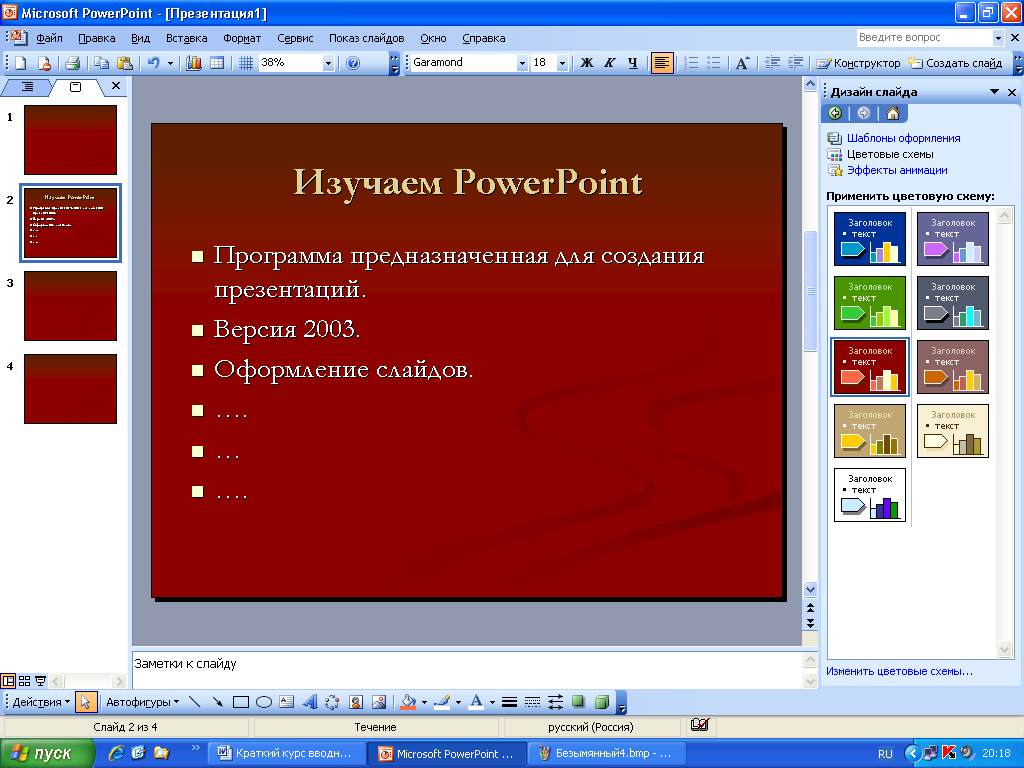Click the Шаблоны оформления link
This screenshot has height=768, width=1024.
point(903,138)
